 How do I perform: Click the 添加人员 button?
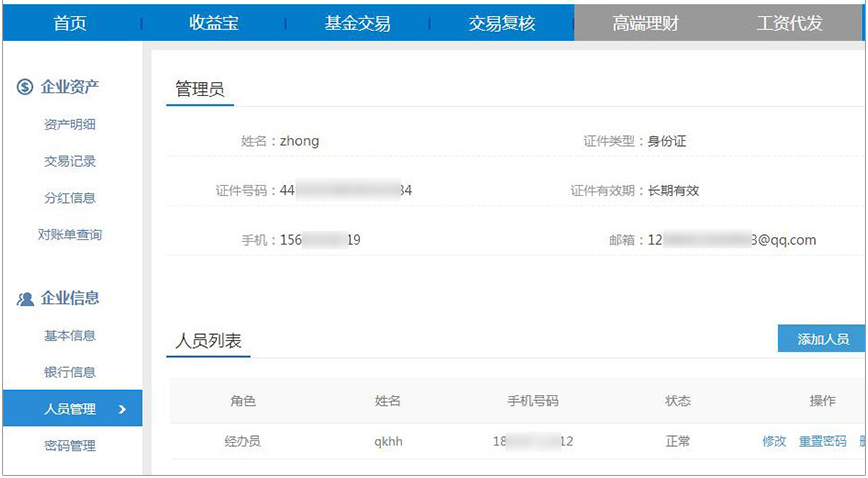tap(822, 339)
